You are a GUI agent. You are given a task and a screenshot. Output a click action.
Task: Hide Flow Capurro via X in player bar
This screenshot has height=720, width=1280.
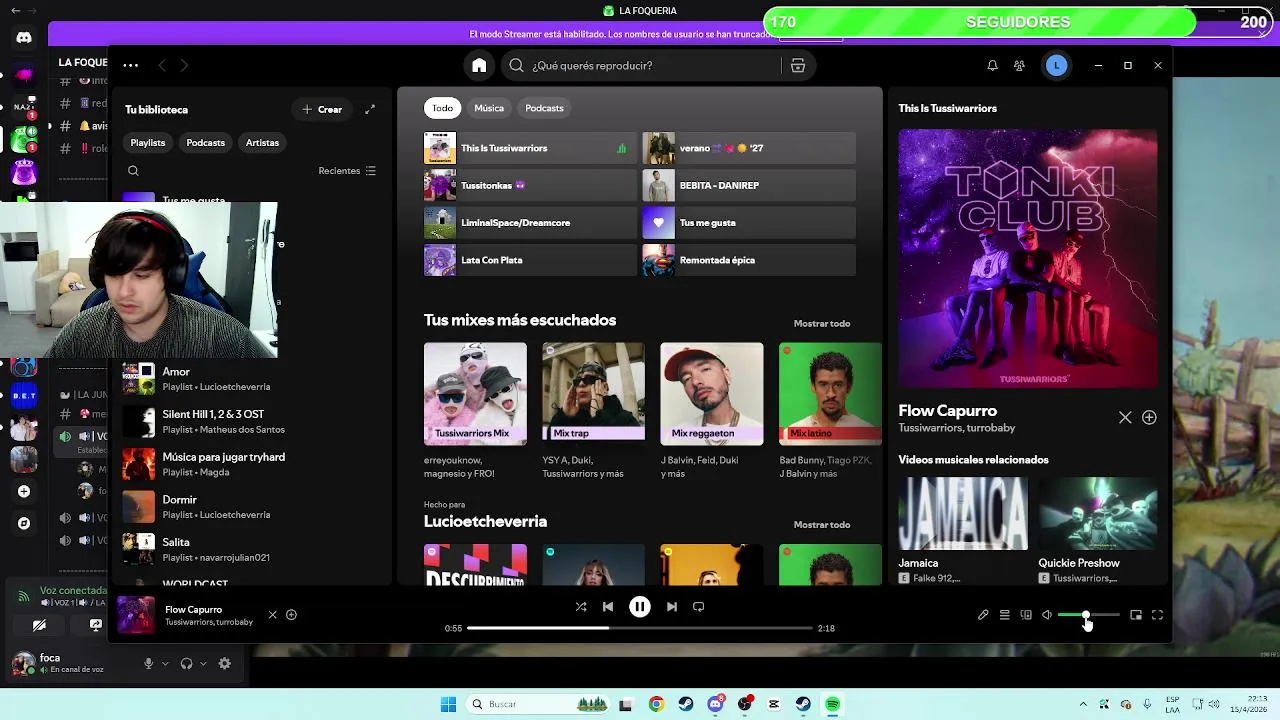pyautogui.click(x=272, y=615)
